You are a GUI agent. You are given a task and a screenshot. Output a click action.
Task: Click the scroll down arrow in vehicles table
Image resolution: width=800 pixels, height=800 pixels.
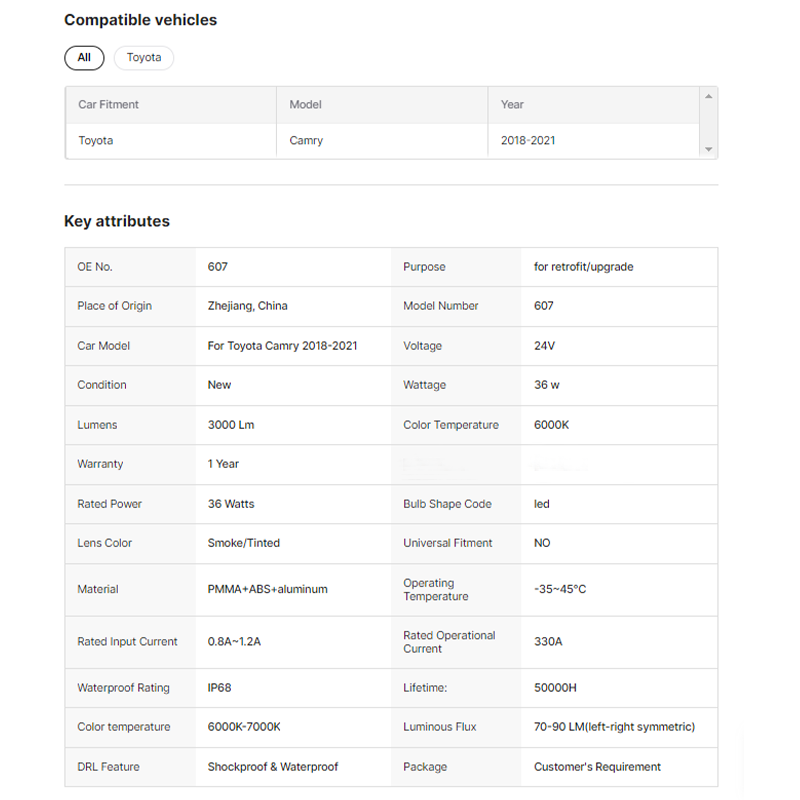(x=708, y=149)
